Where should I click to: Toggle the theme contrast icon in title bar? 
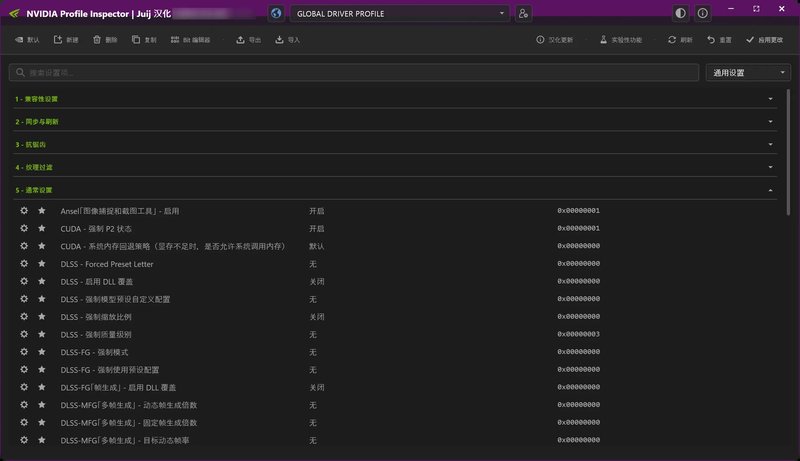coord(681,13)
